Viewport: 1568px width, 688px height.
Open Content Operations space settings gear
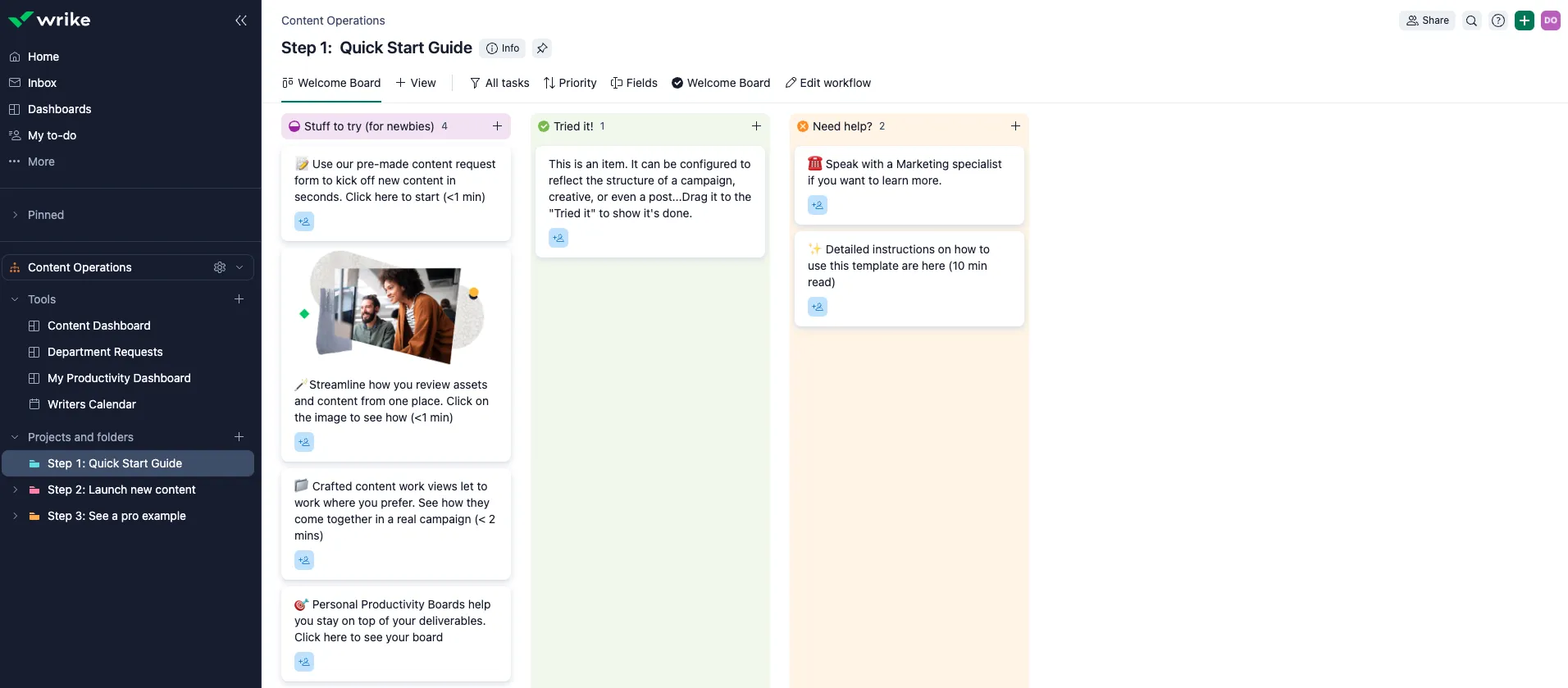[x=220, y=267]
